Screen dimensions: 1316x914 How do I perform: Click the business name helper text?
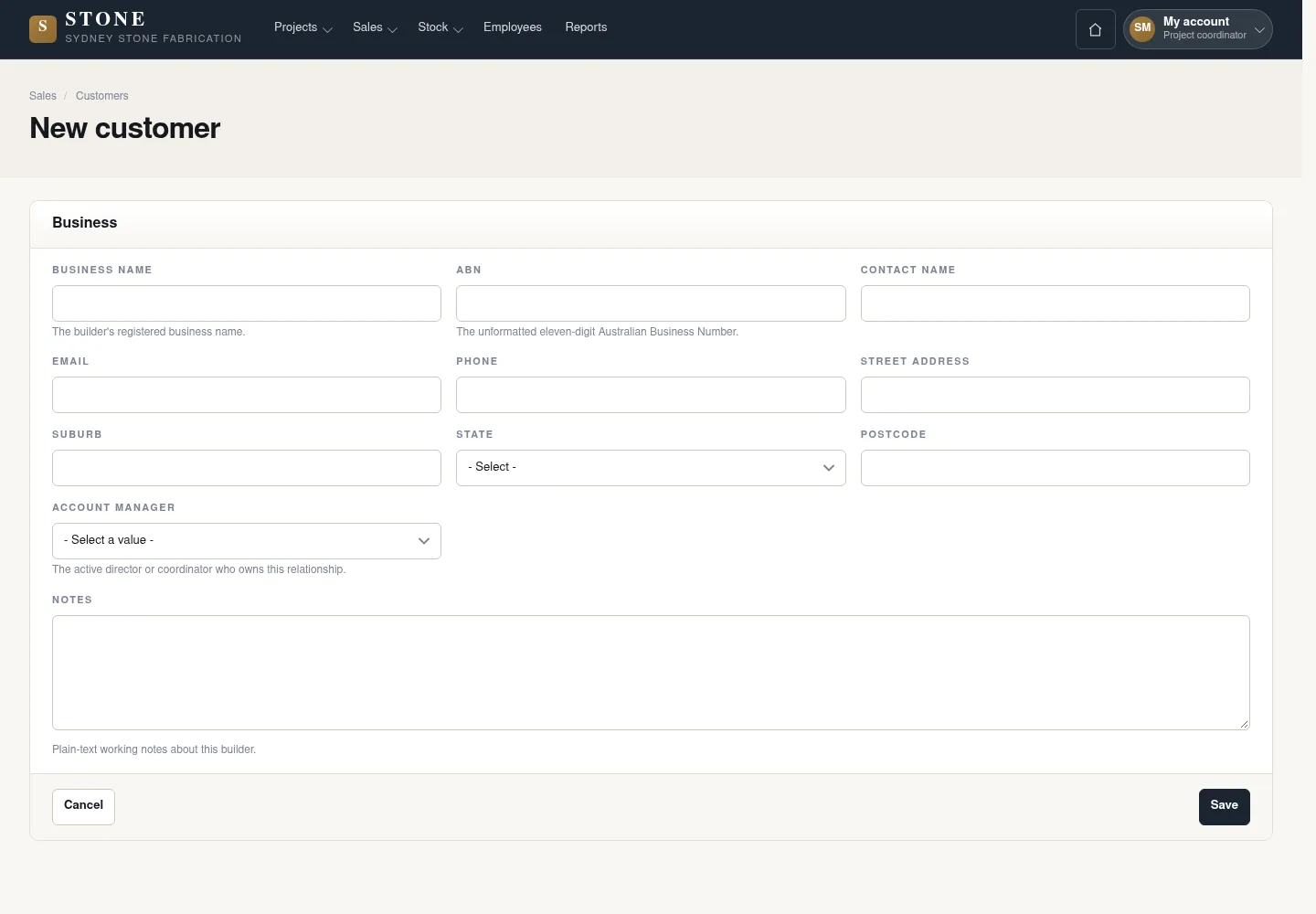[148, 332]
